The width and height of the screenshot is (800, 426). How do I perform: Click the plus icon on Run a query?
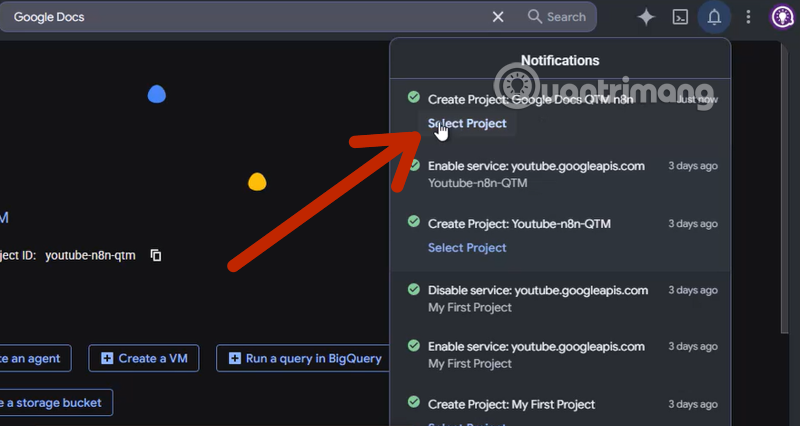coord(235,358)
